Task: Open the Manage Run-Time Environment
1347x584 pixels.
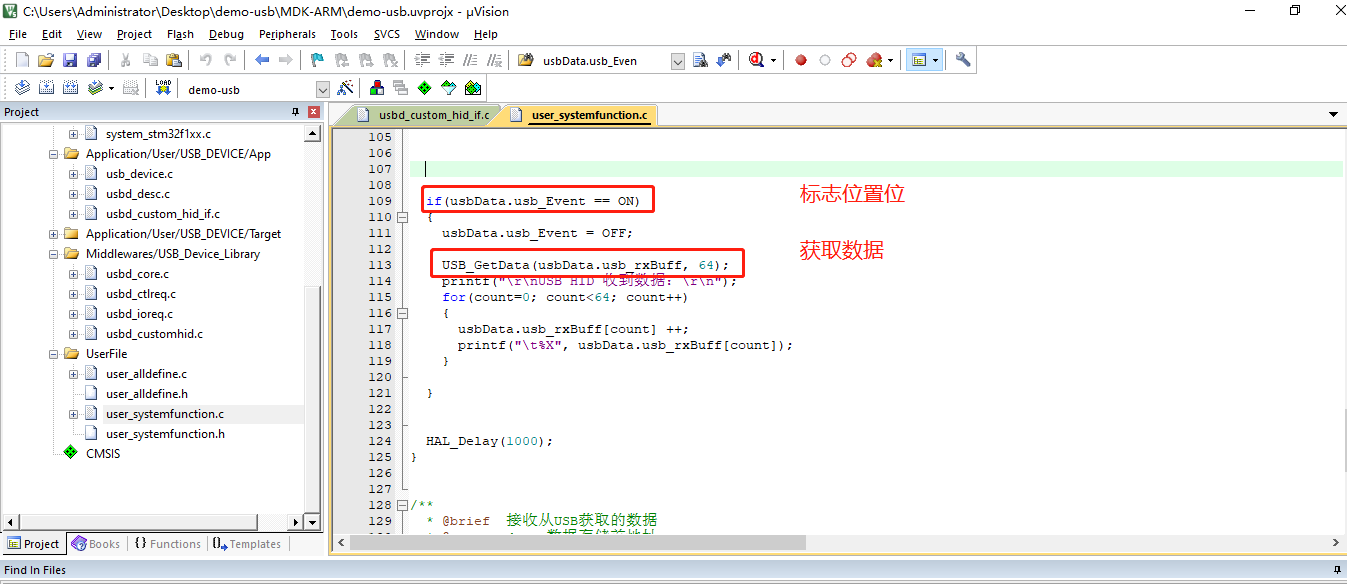Action: (x=424, y=88)
